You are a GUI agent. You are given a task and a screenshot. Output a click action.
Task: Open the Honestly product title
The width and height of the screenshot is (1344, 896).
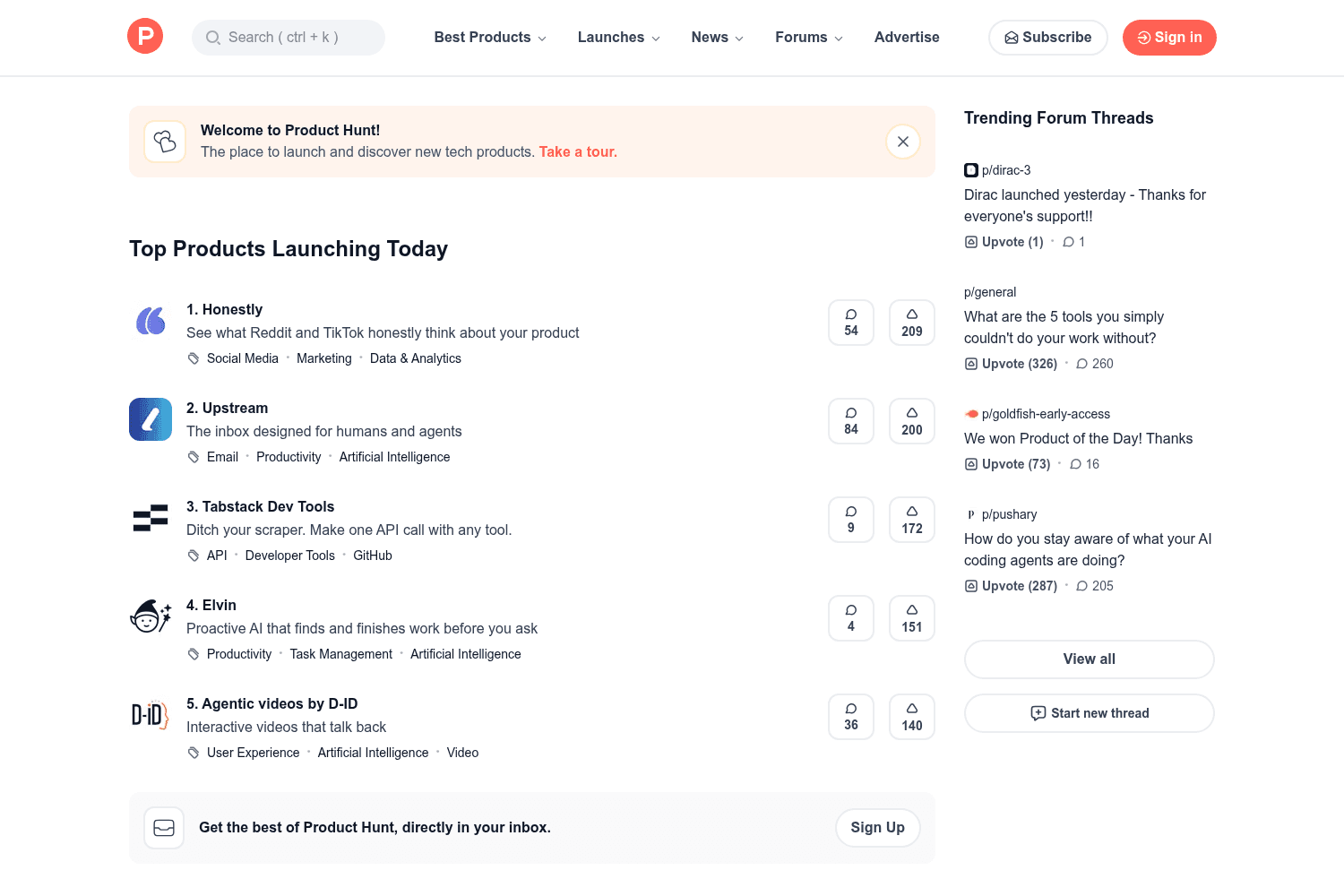(x=224, y=310)
